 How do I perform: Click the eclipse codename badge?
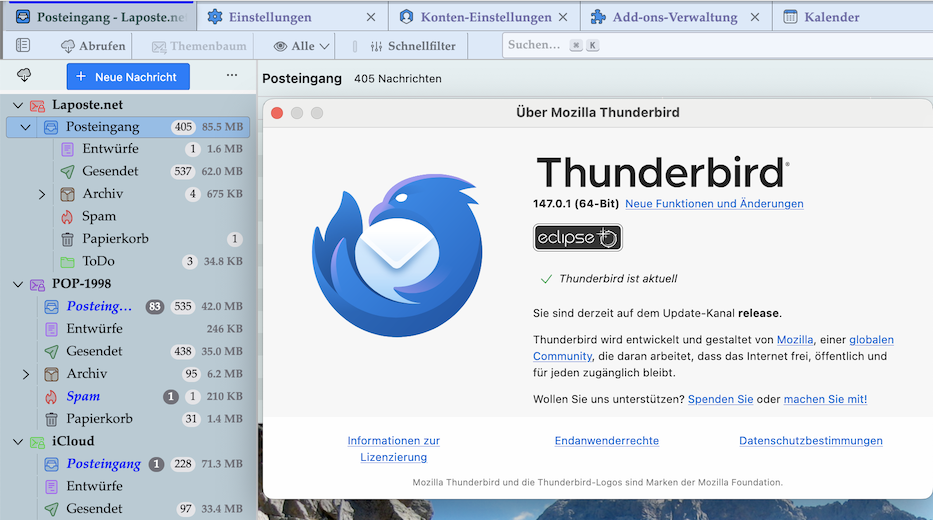[x=577, y=238]
